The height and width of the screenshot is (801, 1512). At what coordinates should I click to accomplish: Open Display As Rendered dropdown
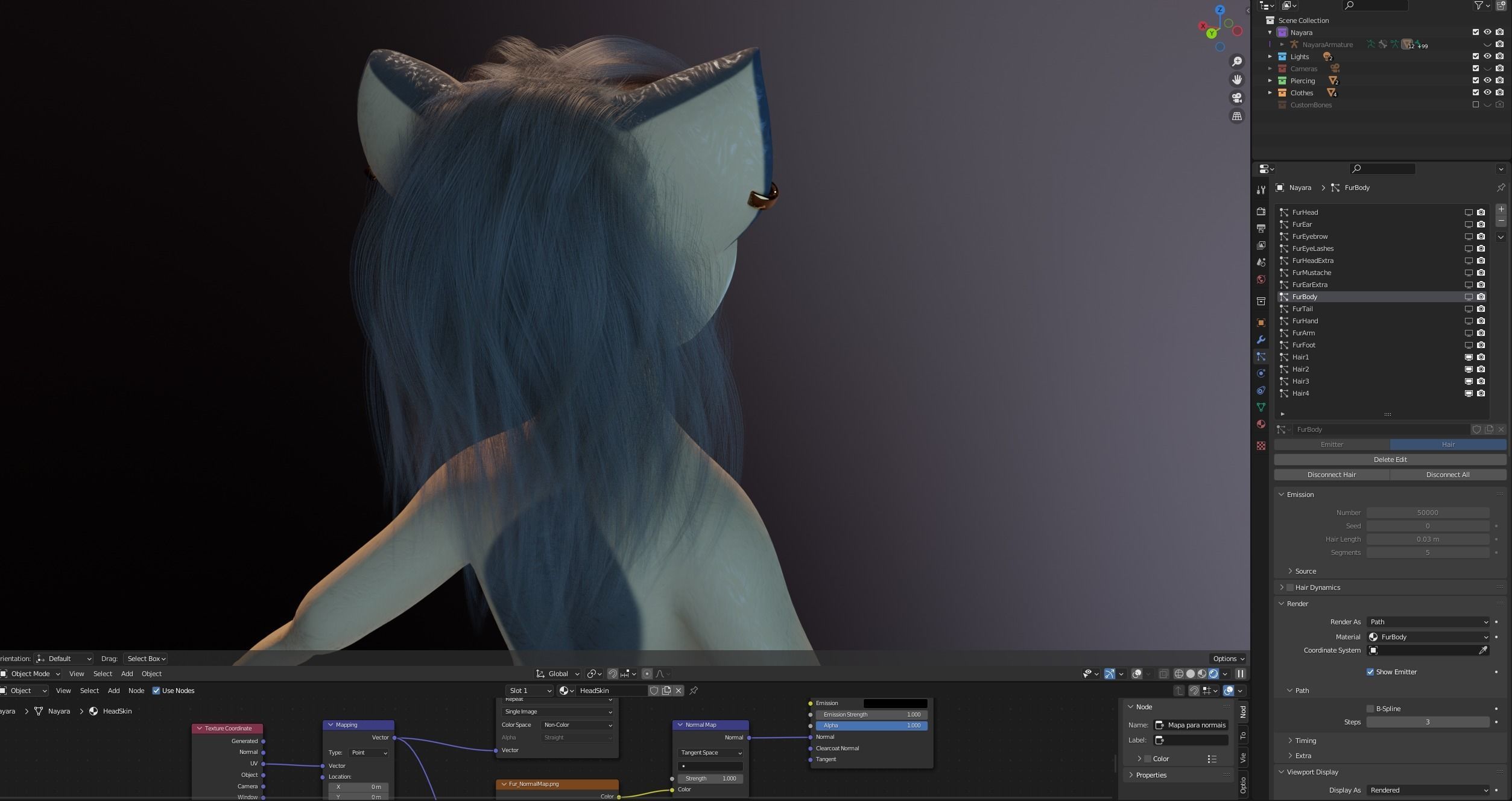click(x=1428, y=790)
